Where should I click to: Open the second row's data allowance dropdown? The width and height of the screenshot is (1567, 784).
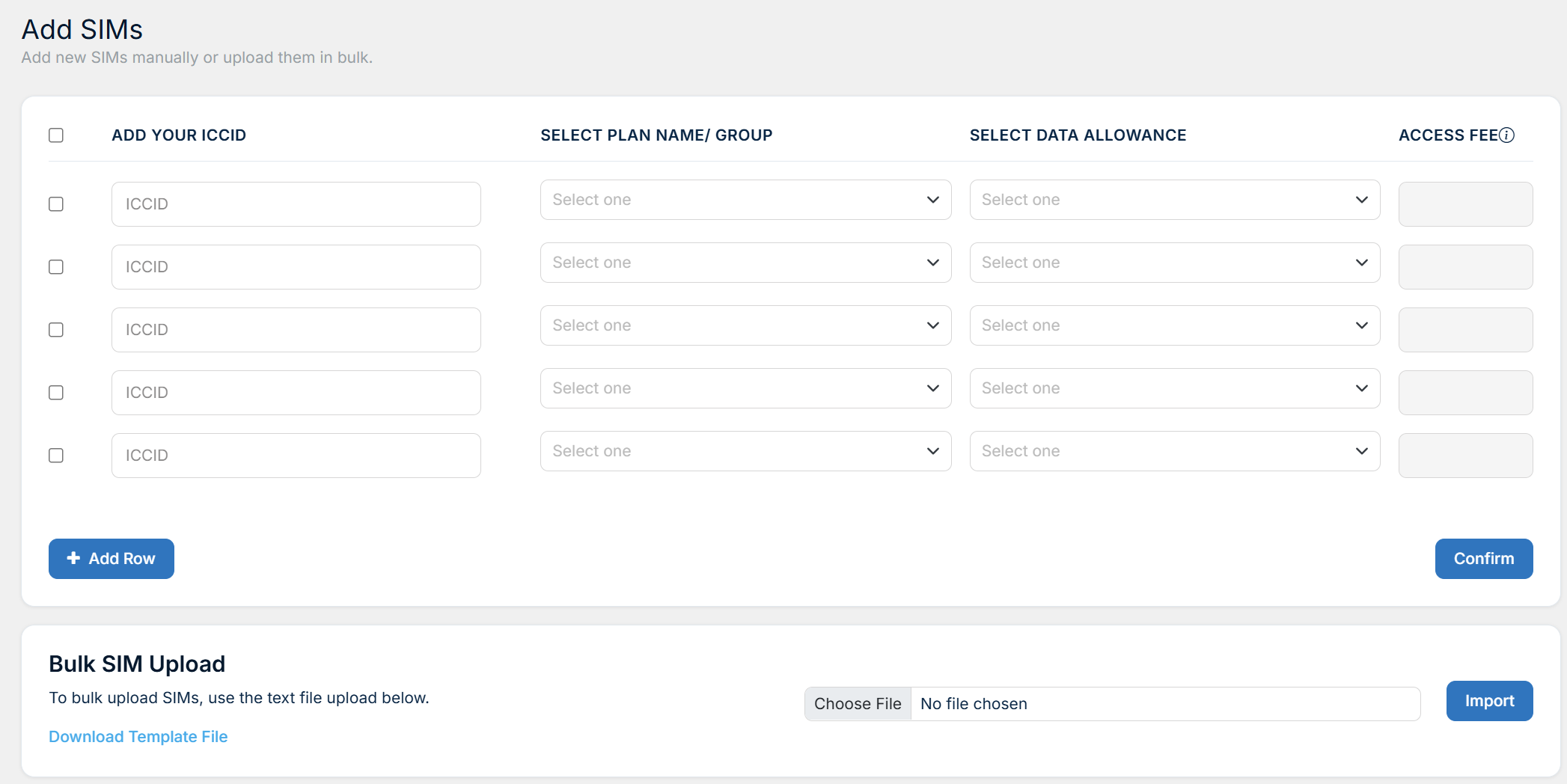coord(1175,263)
